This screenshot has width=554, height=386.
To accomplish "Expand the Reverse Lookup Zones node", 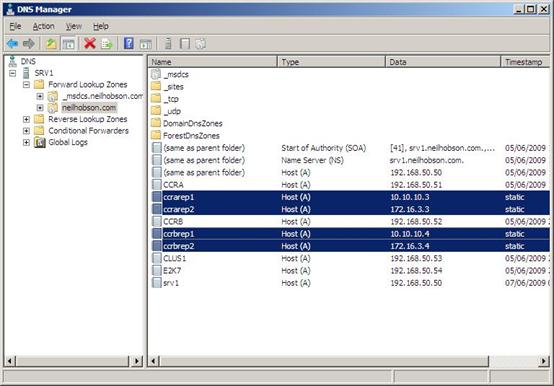I will point(26,119).
